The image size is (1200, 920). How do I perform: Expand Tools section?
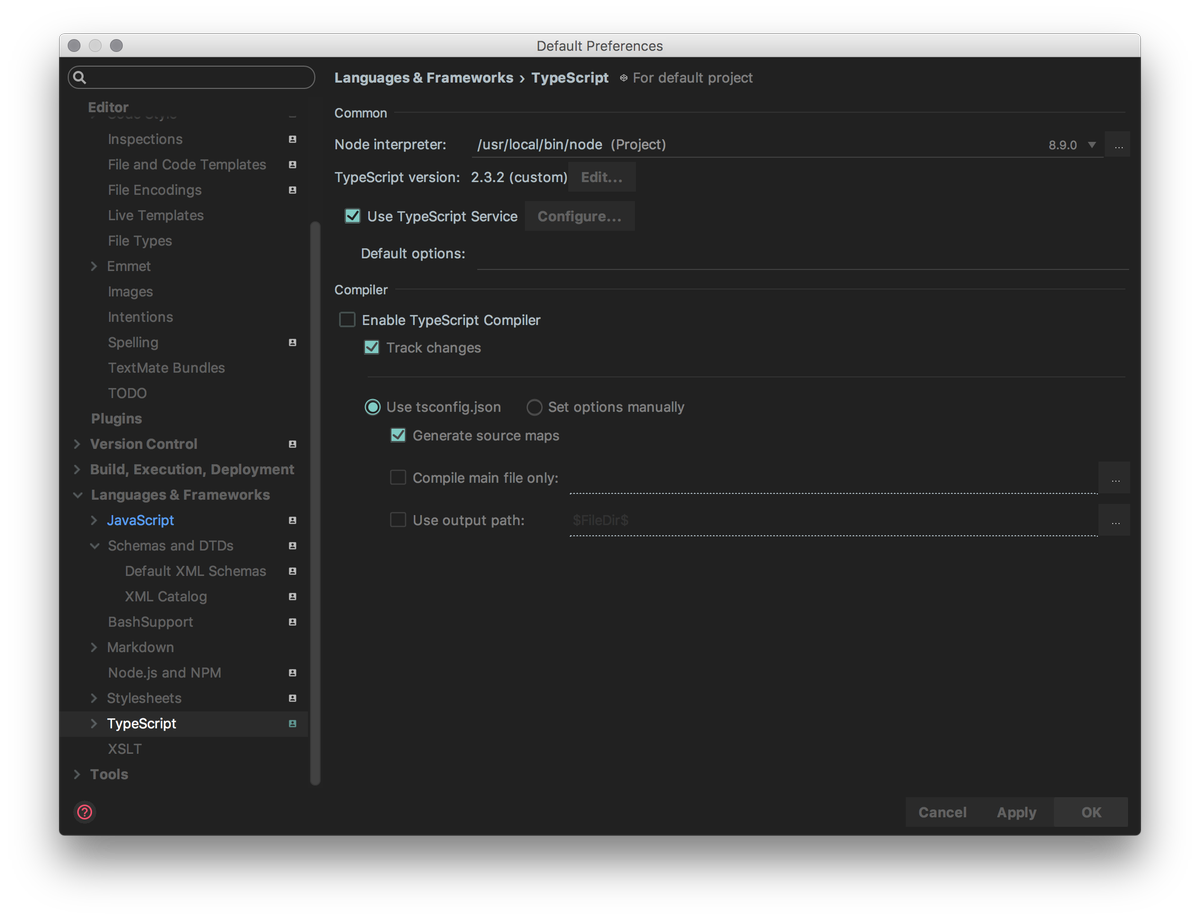[x=77, y=774]
